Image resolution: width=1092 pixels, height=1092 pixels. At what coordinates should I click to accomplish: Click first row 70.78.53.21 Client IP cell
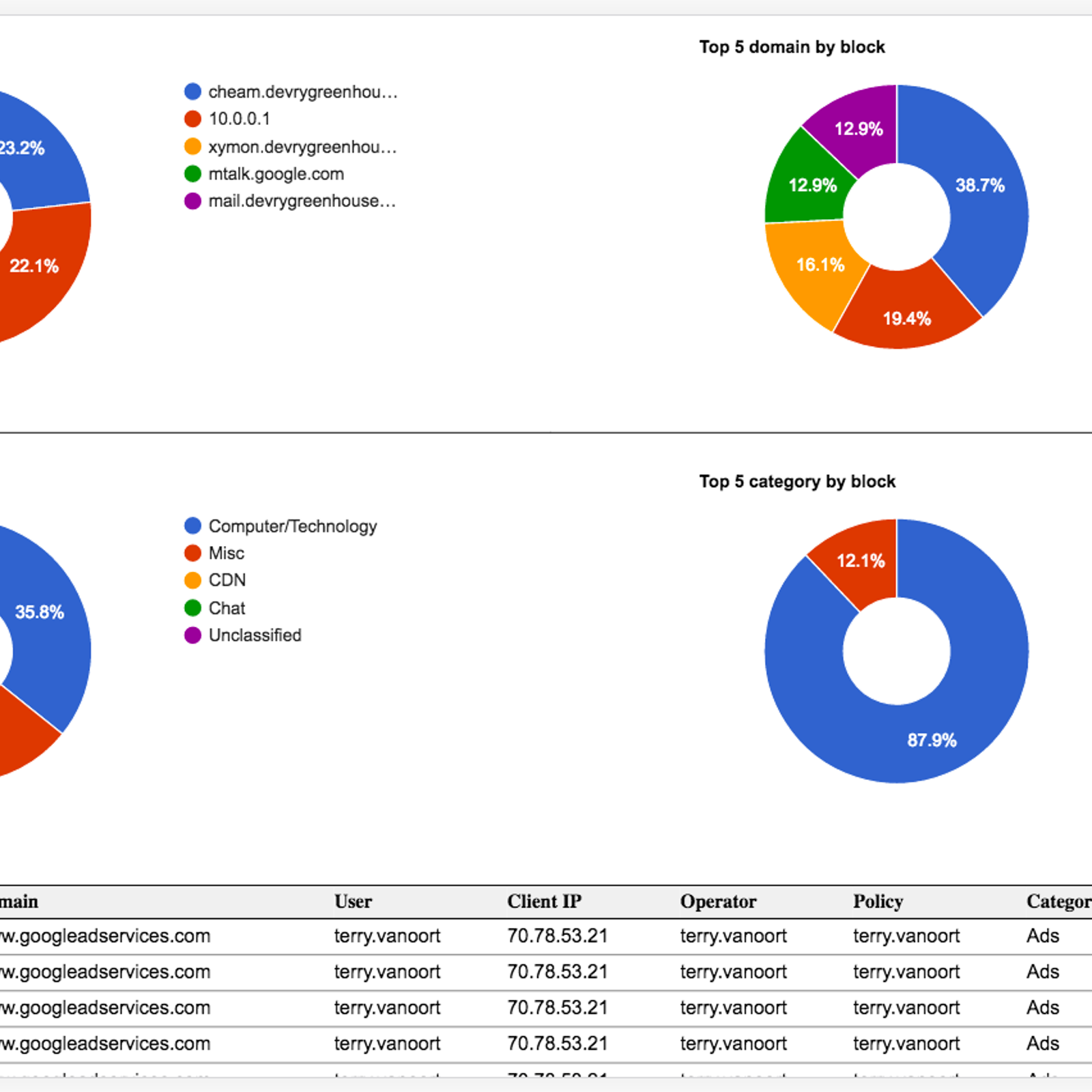click(557, 936)
